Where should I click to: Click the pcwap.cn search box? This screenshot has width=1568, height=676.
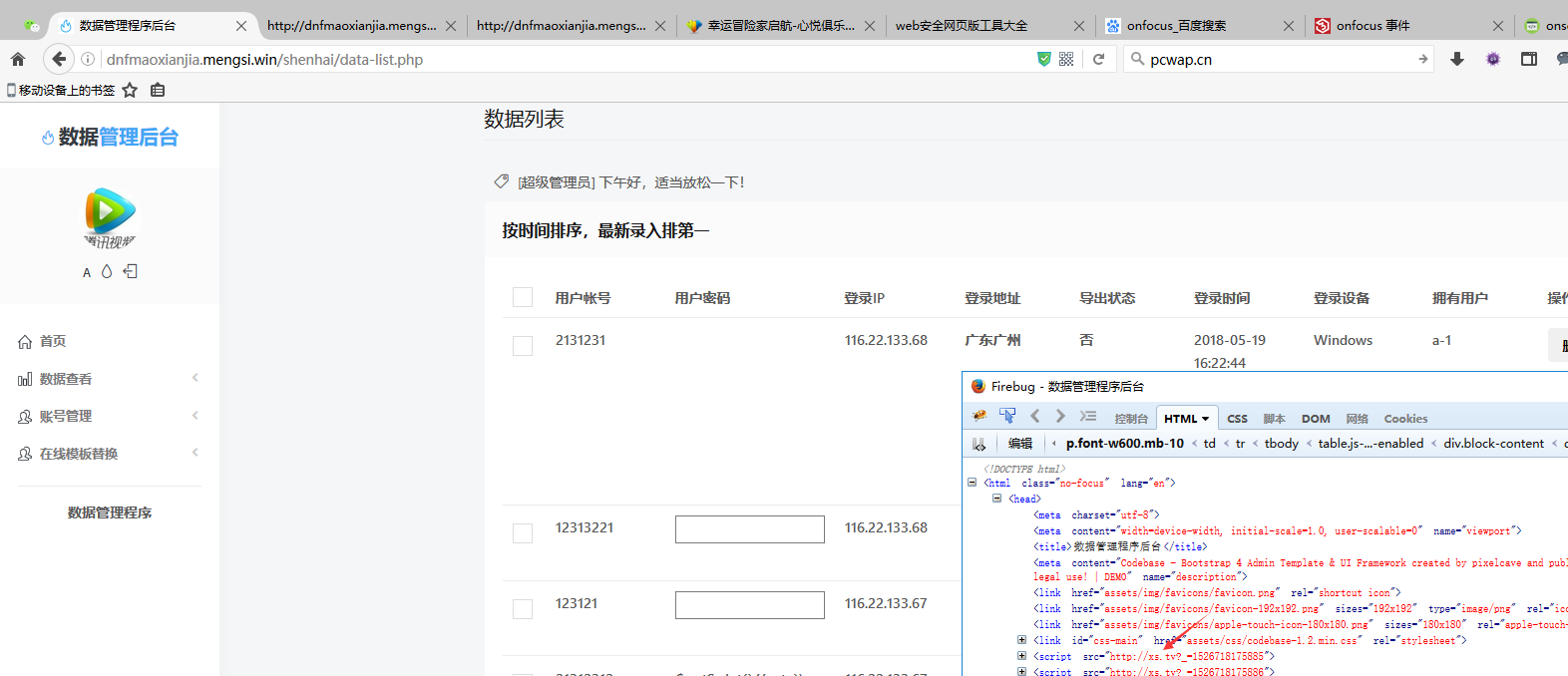1280,59
